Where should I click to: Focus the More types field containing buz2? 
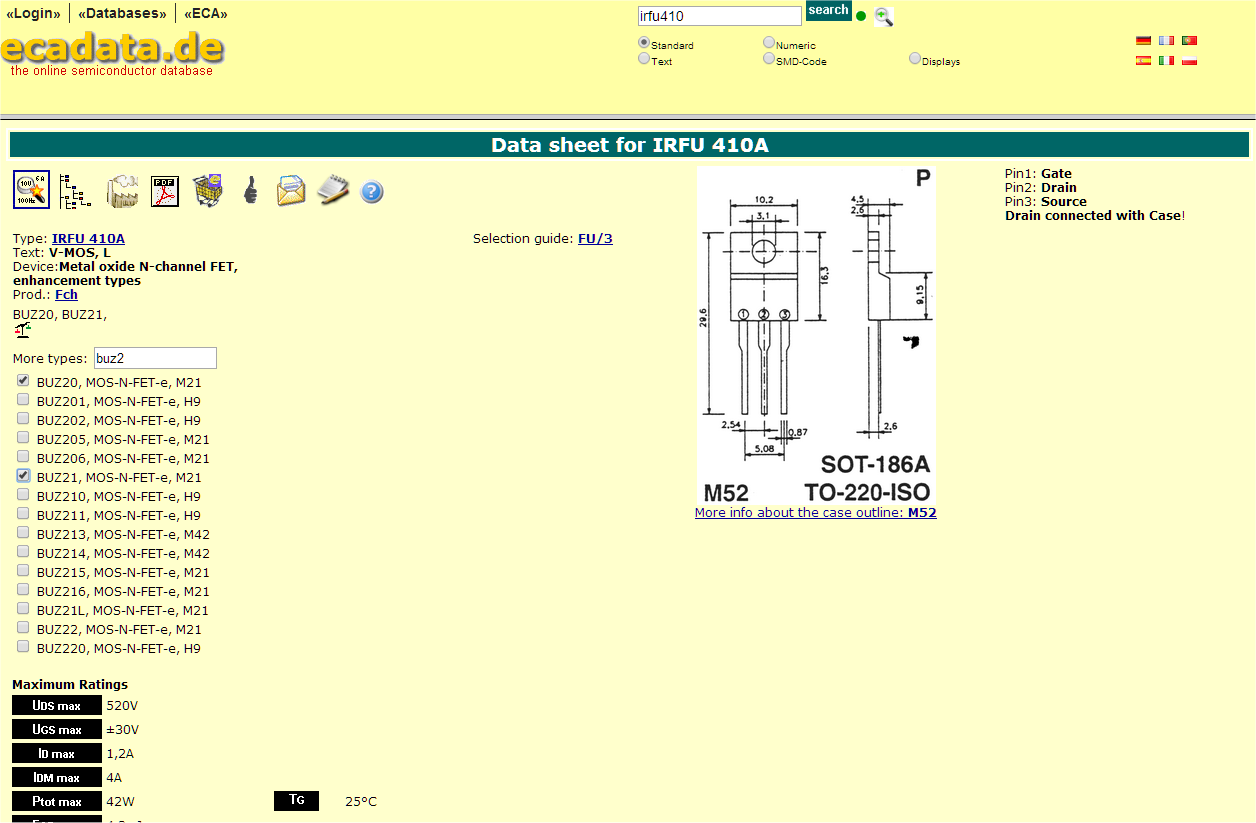coord(155,358)
